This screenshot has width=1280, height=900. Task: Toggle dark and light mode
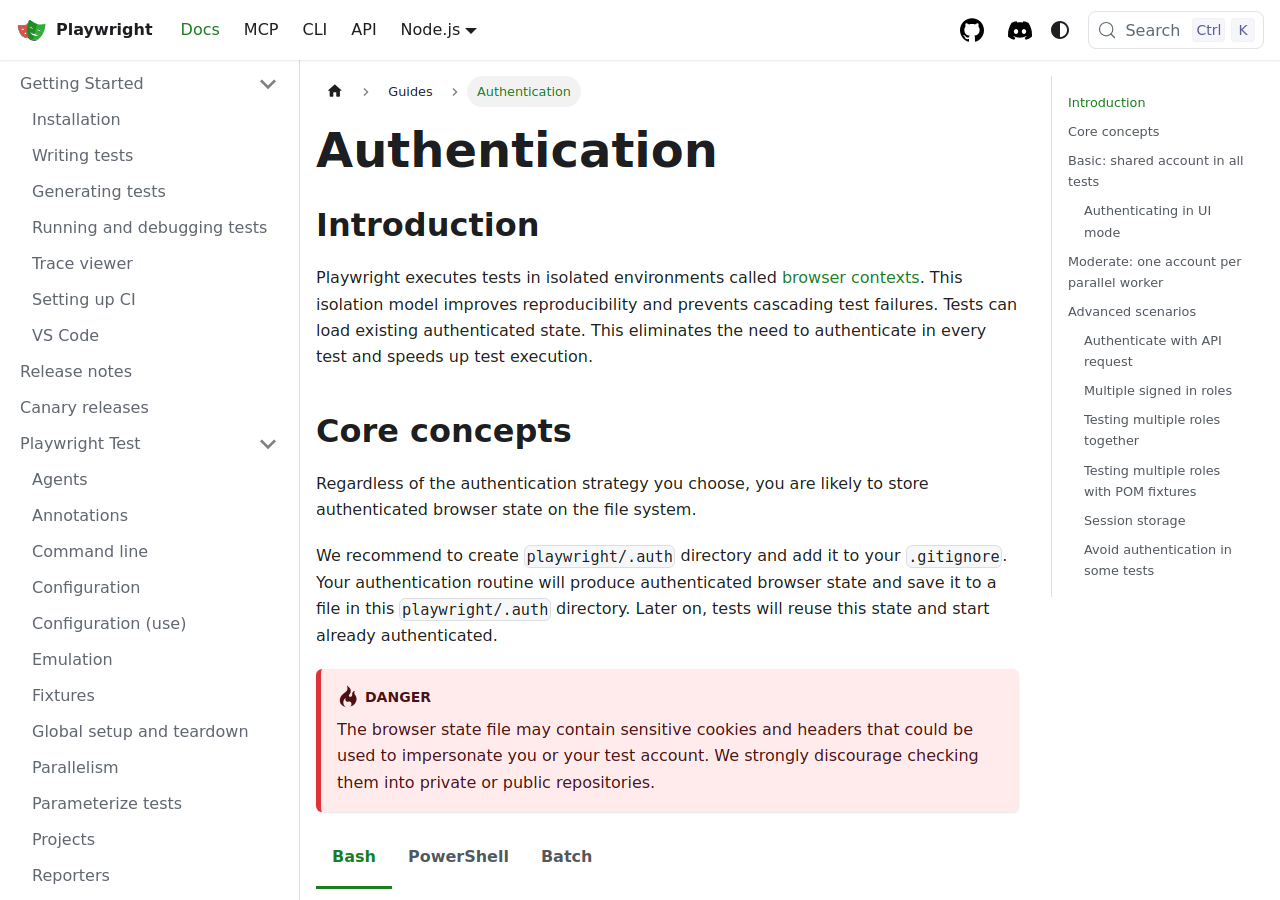(x=1060, y=30)
